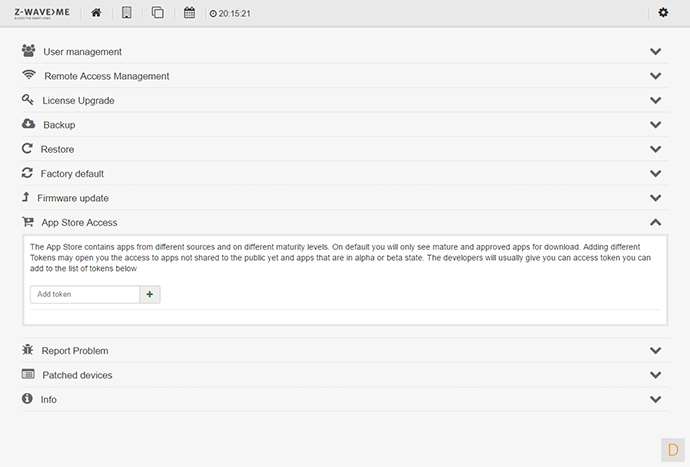Open the settings gear menu
The width and height of the screenshot is (690, 467).
pos(663,13)
